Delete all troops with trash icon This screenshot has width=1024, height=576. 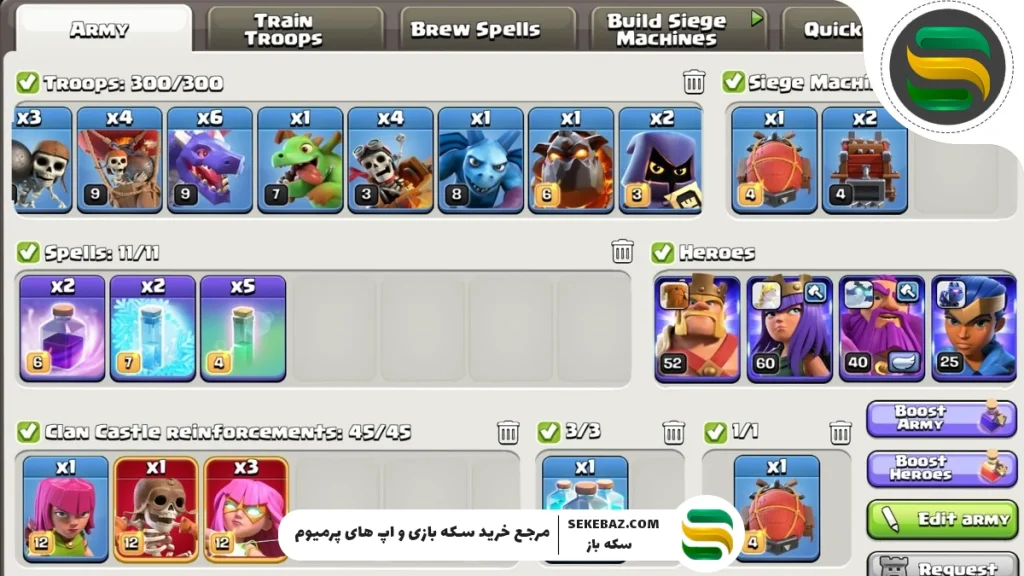(x=694, y=82)
